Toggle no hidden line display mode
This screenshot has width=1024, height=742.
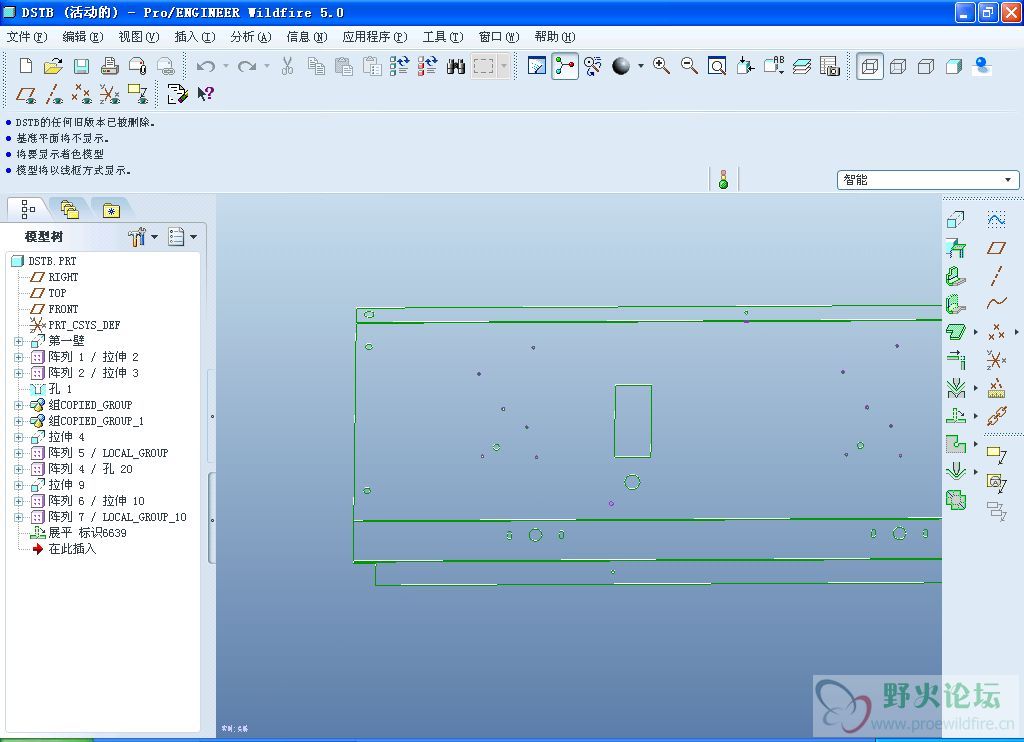point(926,66)
